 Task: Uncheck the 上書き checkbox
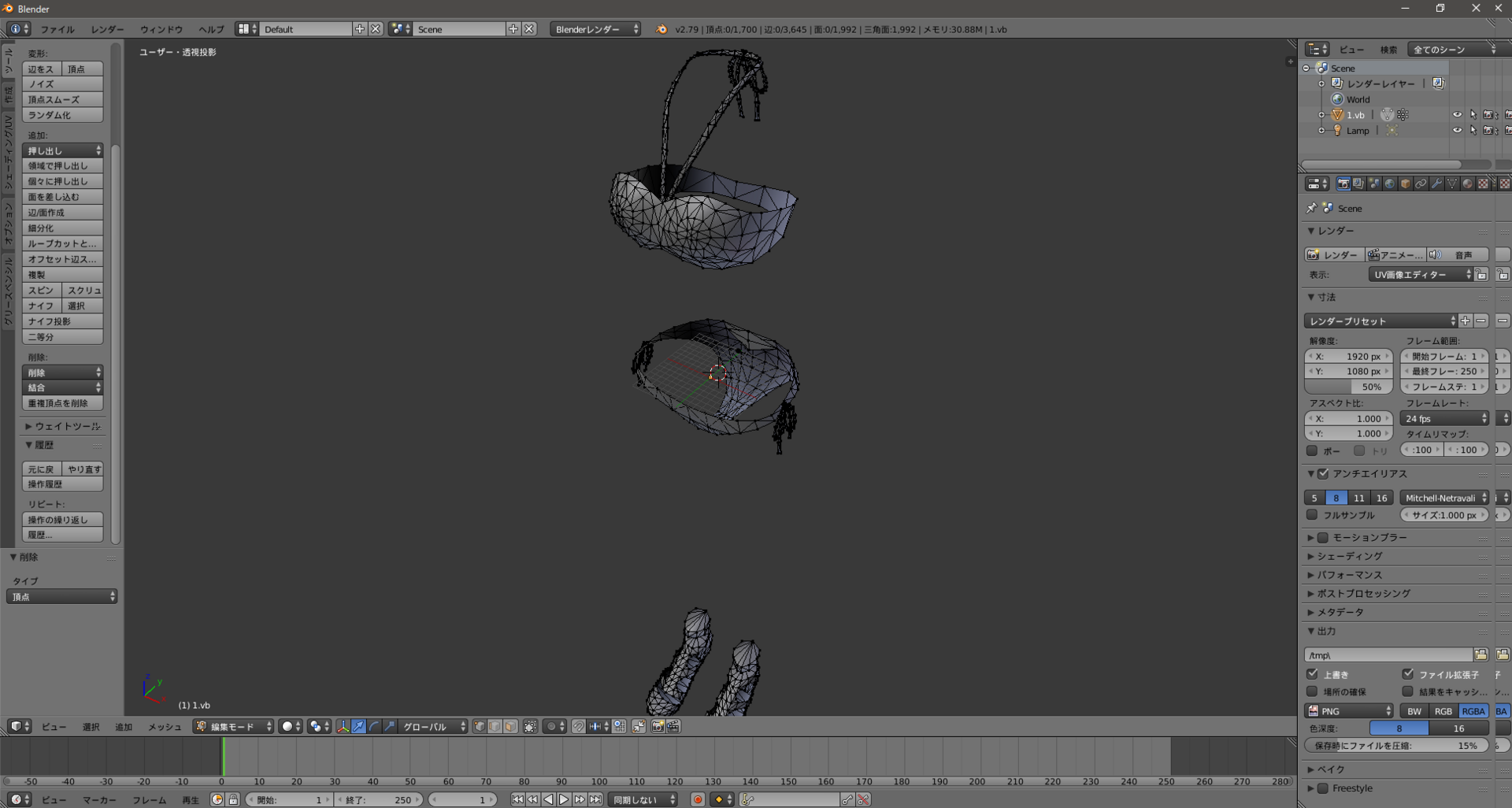[x=1312, y=674]
